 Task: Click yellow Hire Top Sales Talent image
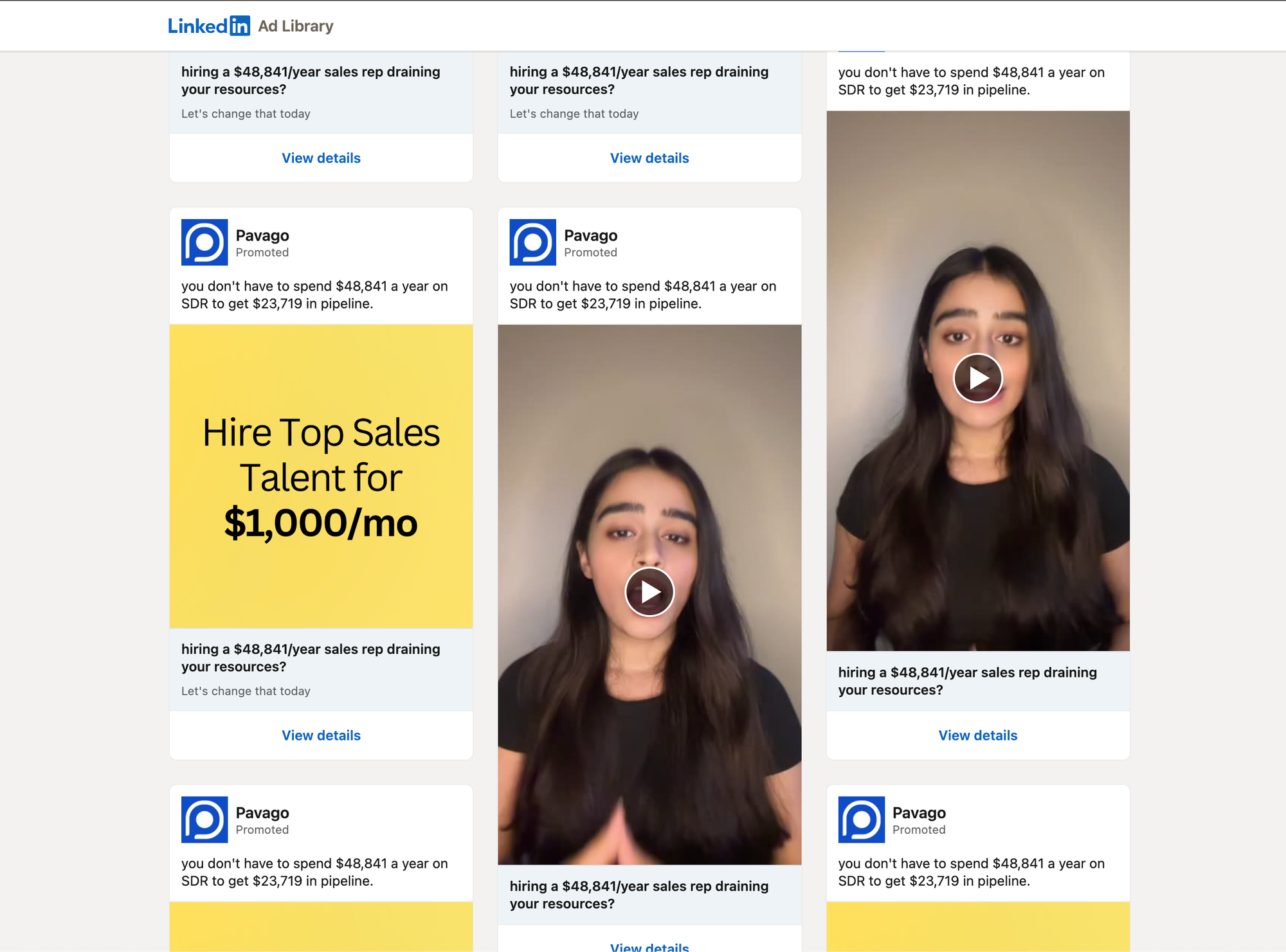(x=321, y=476)
